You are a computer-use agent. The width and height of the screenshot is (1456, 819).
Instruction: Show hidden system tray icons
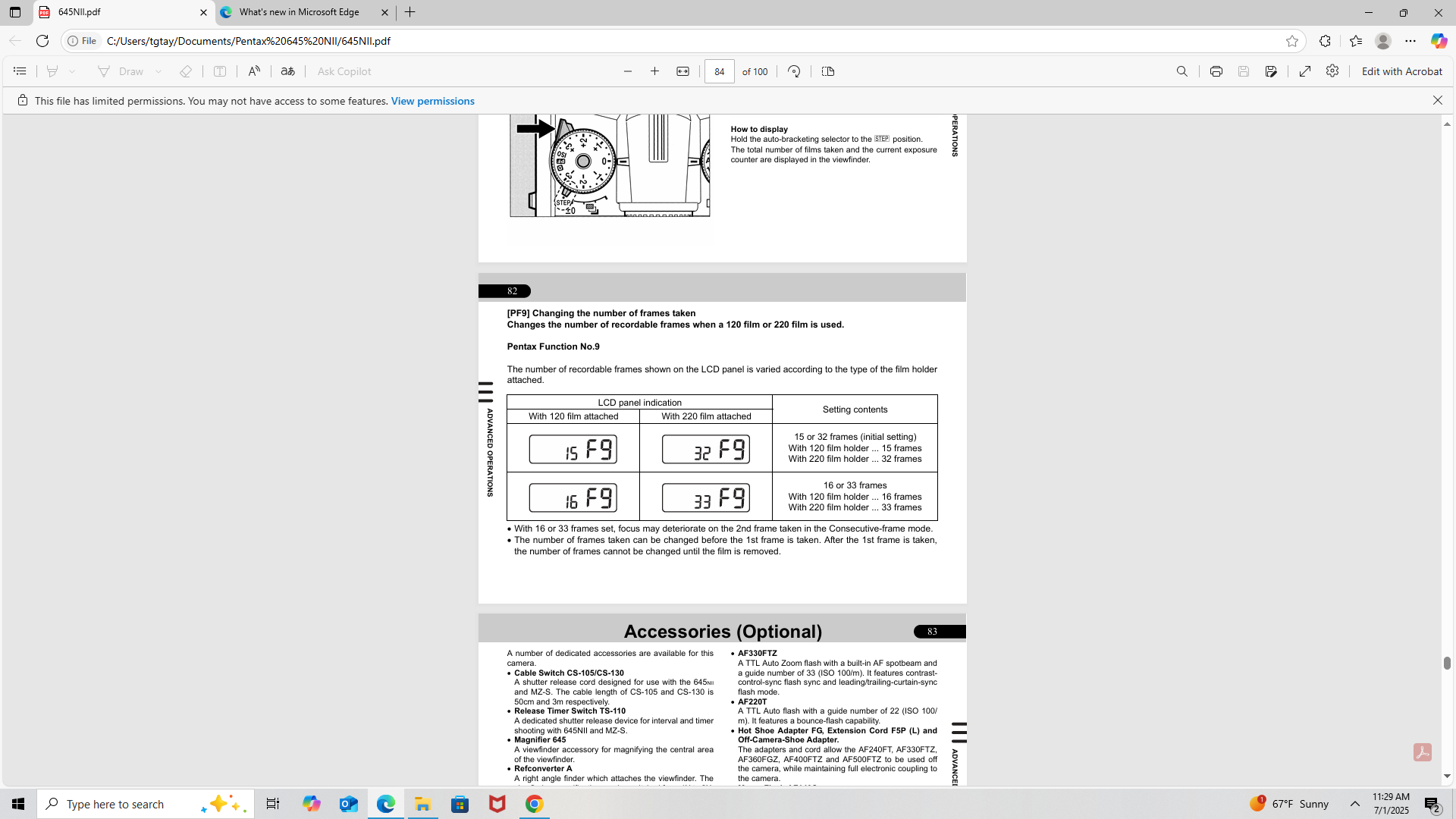(1355, 804)
